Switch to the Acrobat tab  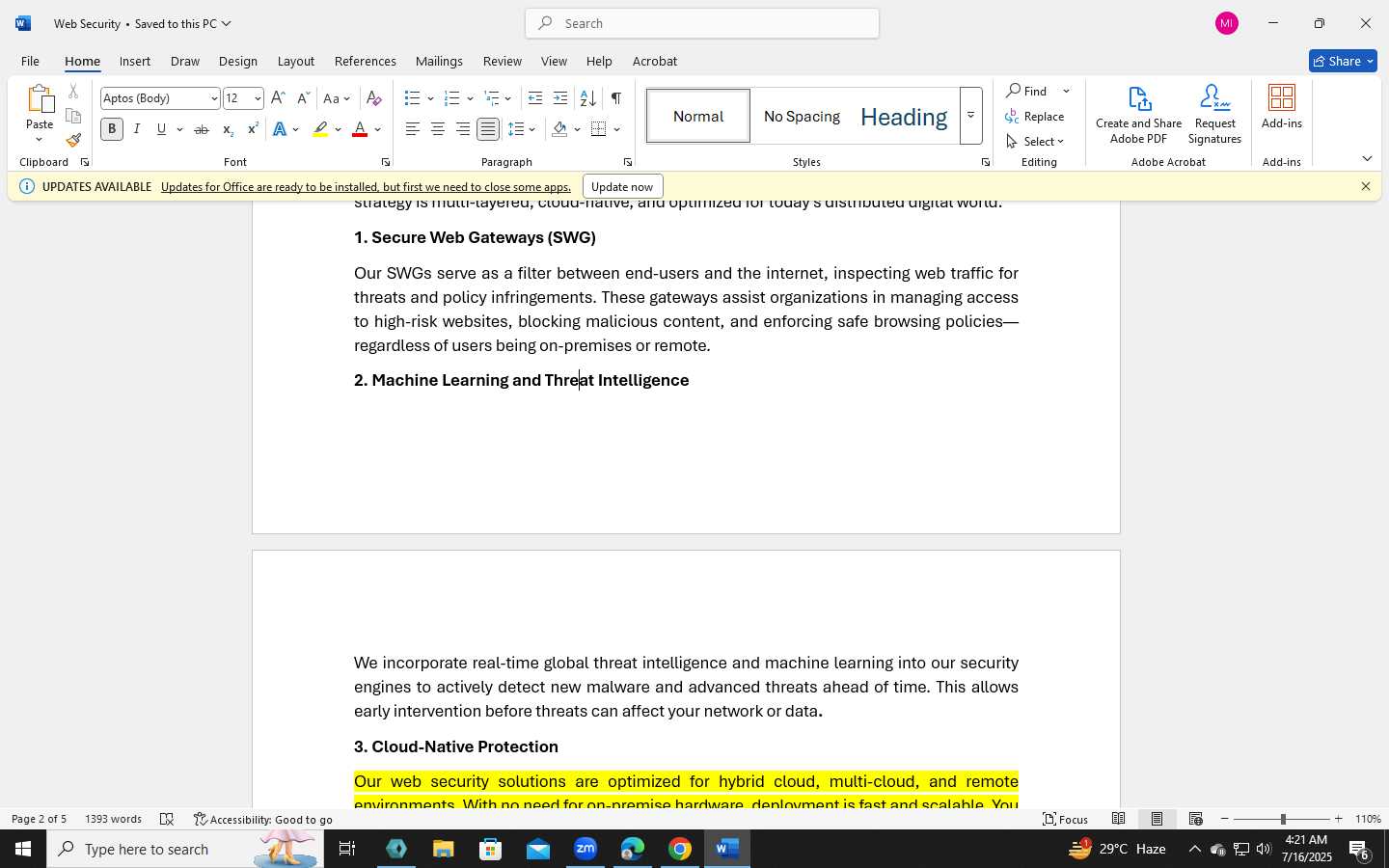(x=655, y=61)
